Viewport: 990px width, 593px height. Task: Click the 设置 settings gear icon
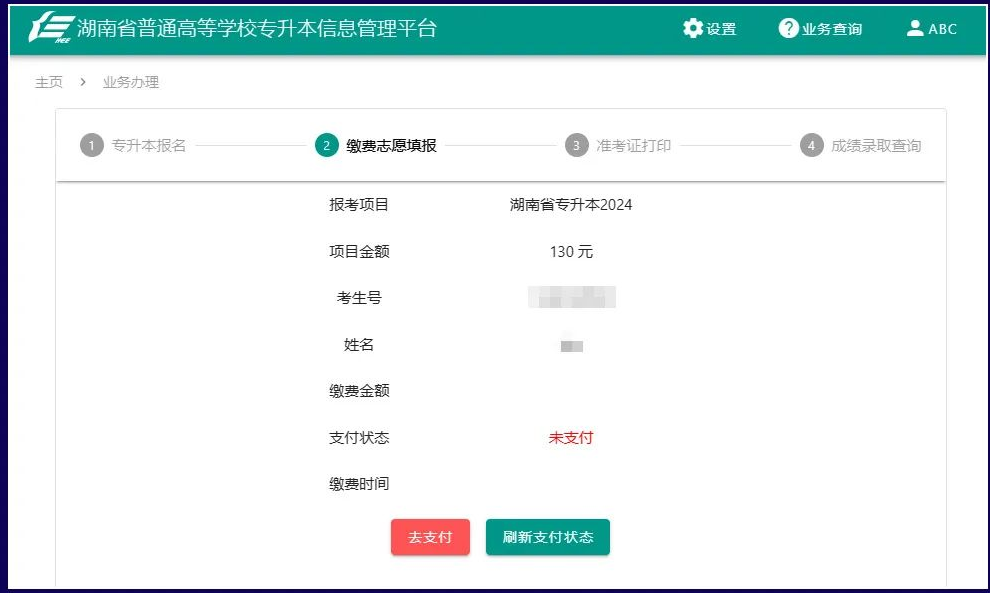coord(694,29)
